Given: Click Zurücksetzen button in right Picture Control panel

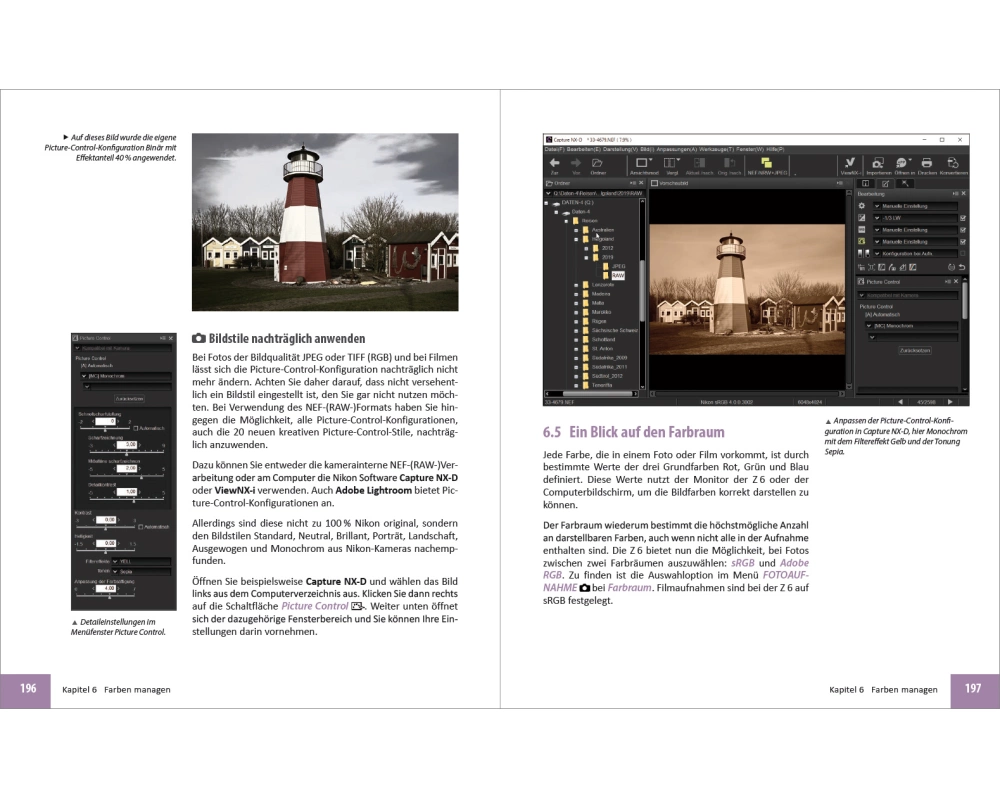Looking at the screenshot, I should (x=914, y=351).
